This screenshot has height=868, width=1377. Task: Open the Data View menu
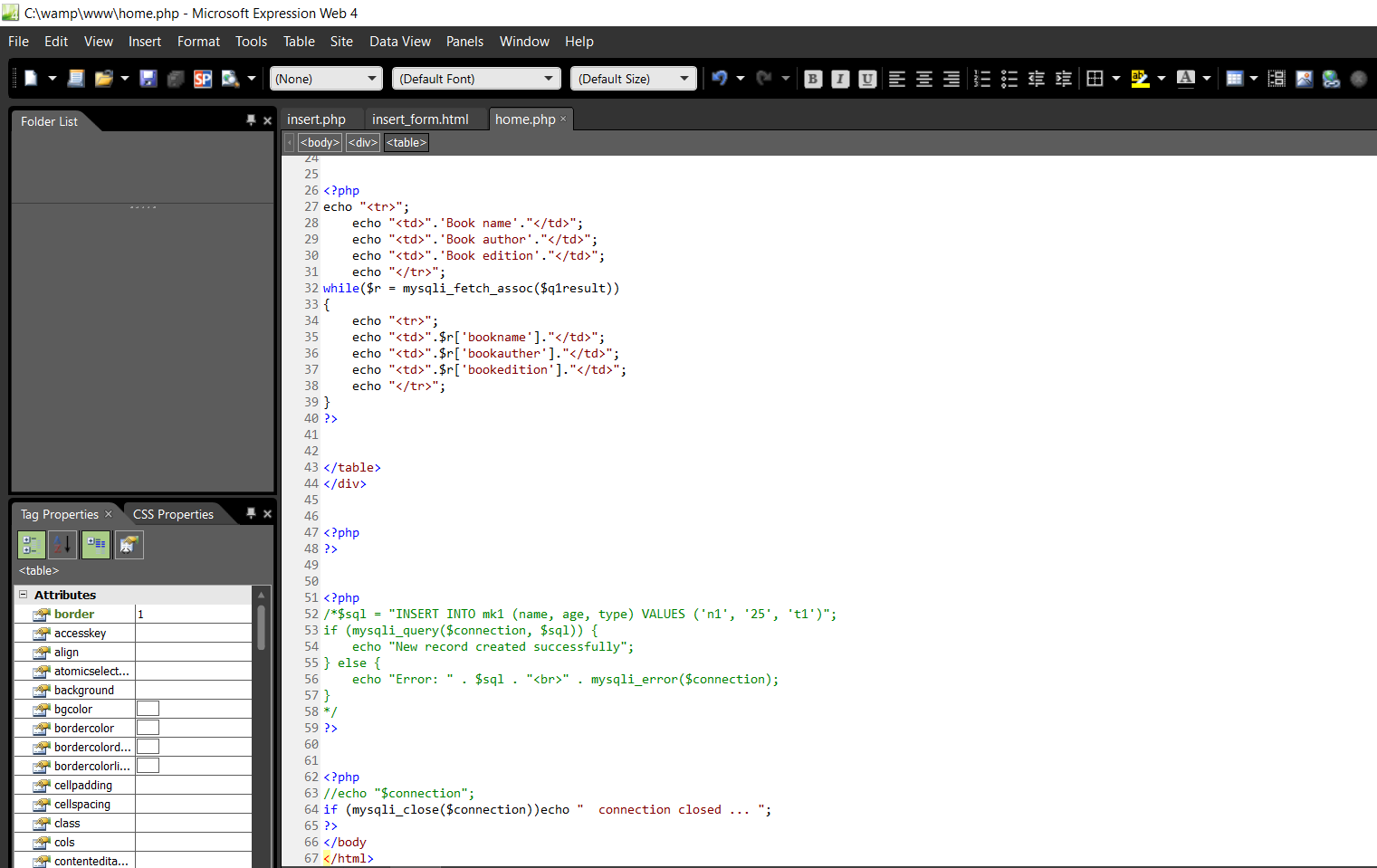[400, 42]
